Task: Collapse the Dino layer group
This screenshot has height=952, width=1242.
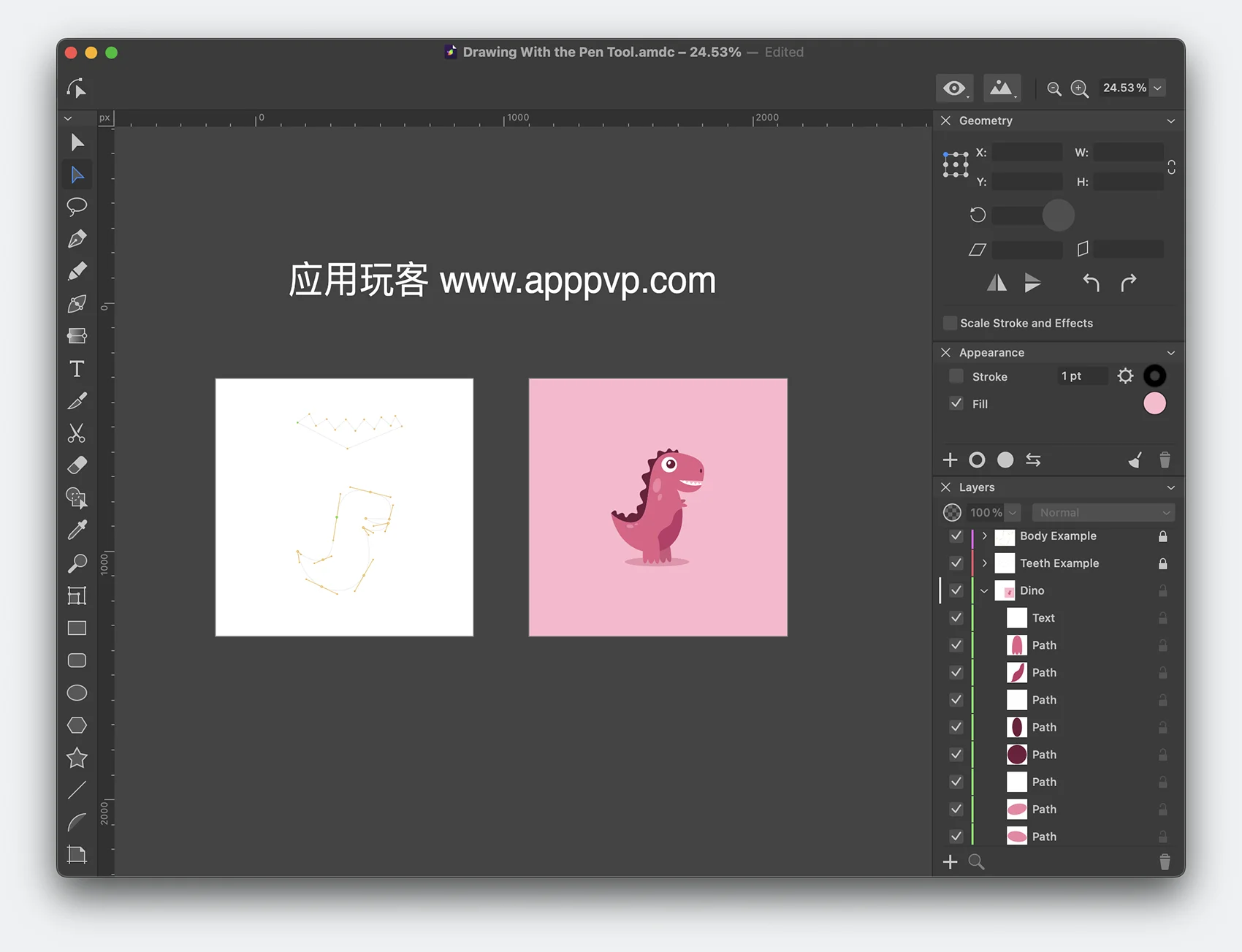Action: click(x=984, y=590)
